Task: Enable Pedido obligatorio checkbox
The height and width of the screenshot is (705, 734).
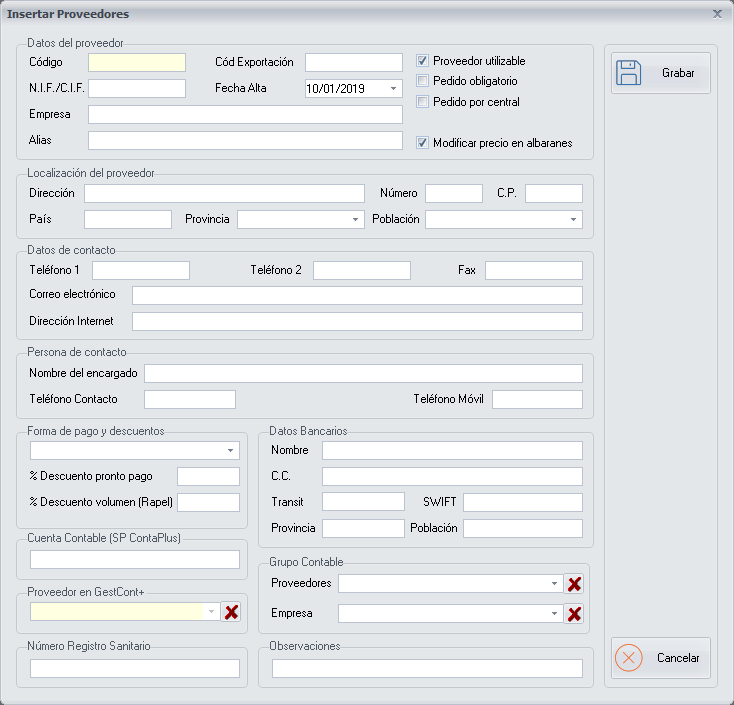Action: (x=423, y=81)
